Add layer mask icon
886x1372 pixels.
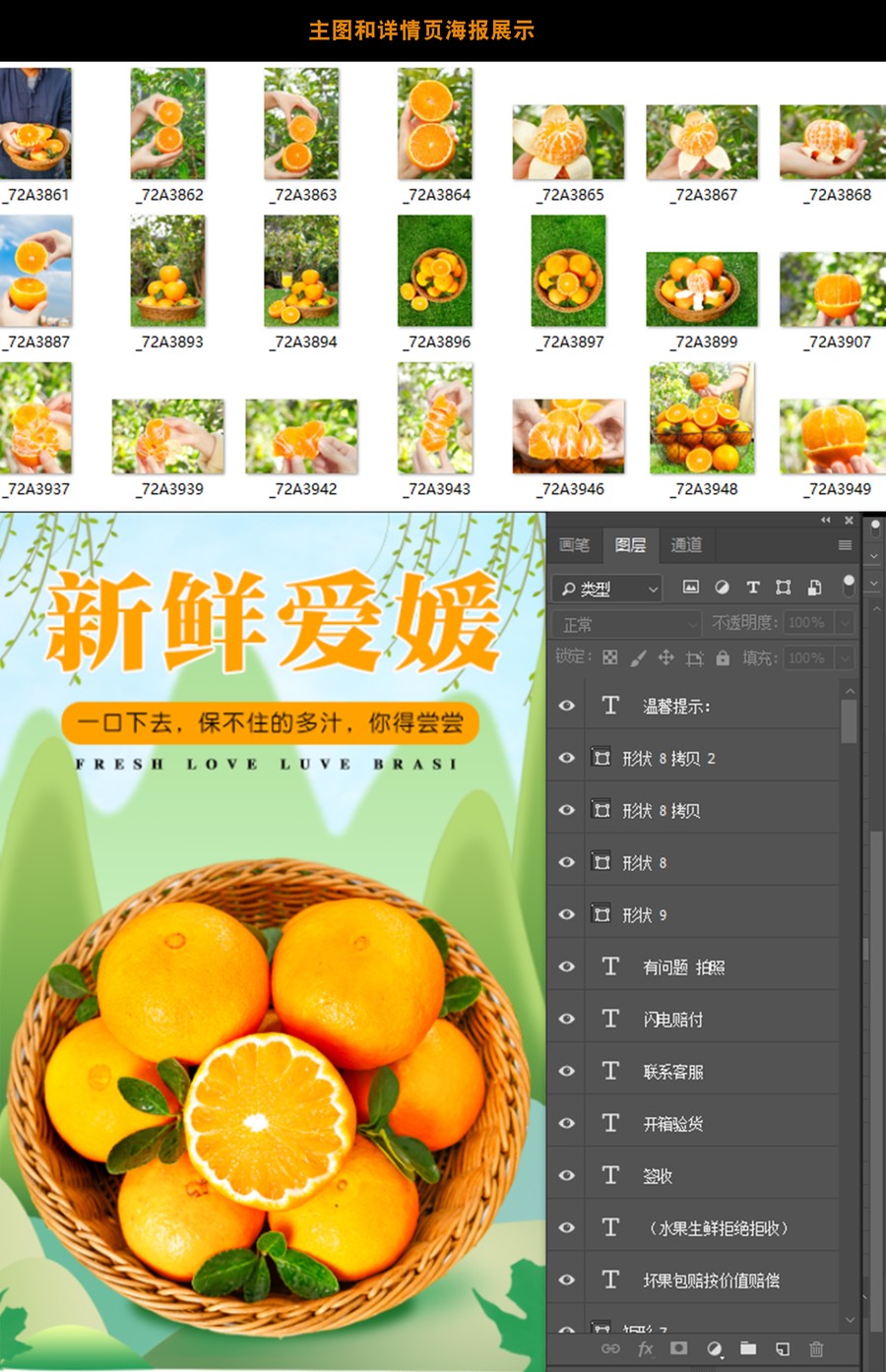[679, 1348]
